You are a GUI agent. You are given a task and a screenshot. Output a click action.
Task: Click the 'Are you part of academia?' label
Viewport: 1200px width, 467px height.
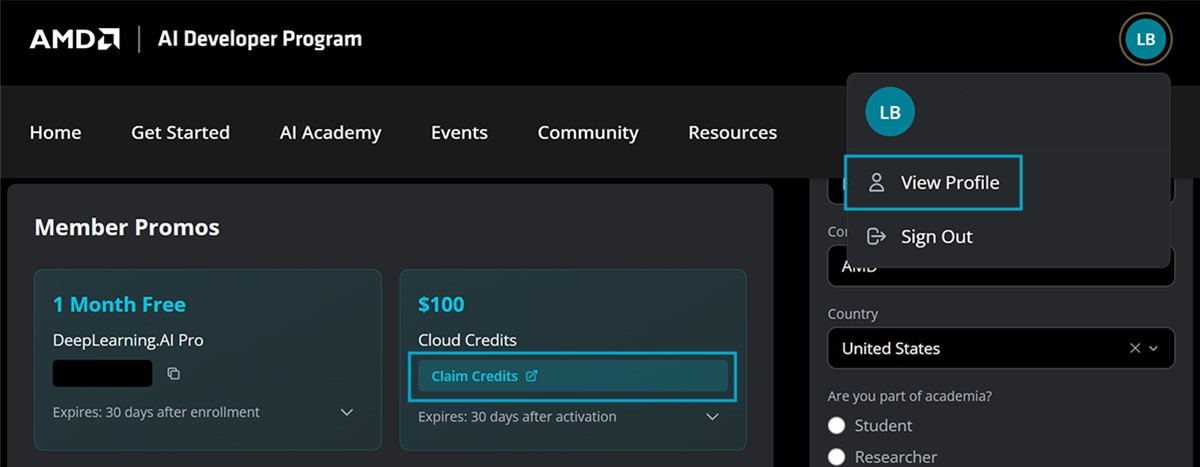pos(909,396)
